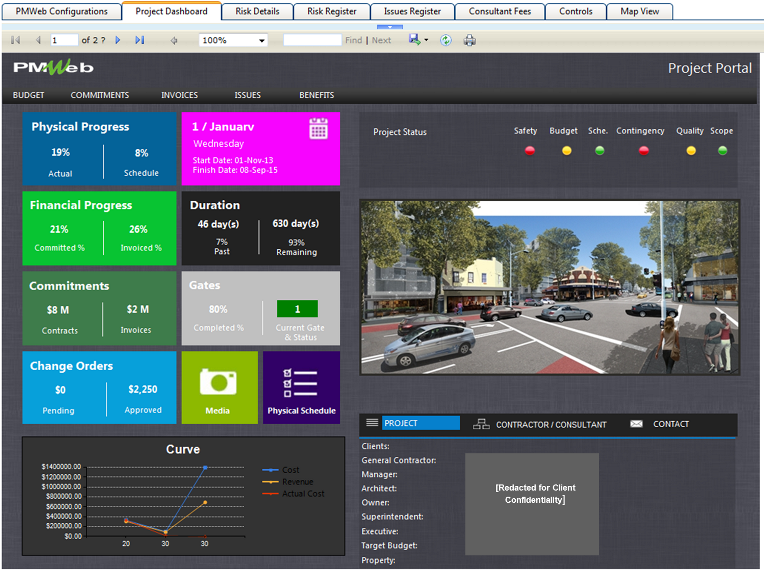This screenshot has height=574, width=764.
Task: Go to the previous report page
Action: pos(38,40)
